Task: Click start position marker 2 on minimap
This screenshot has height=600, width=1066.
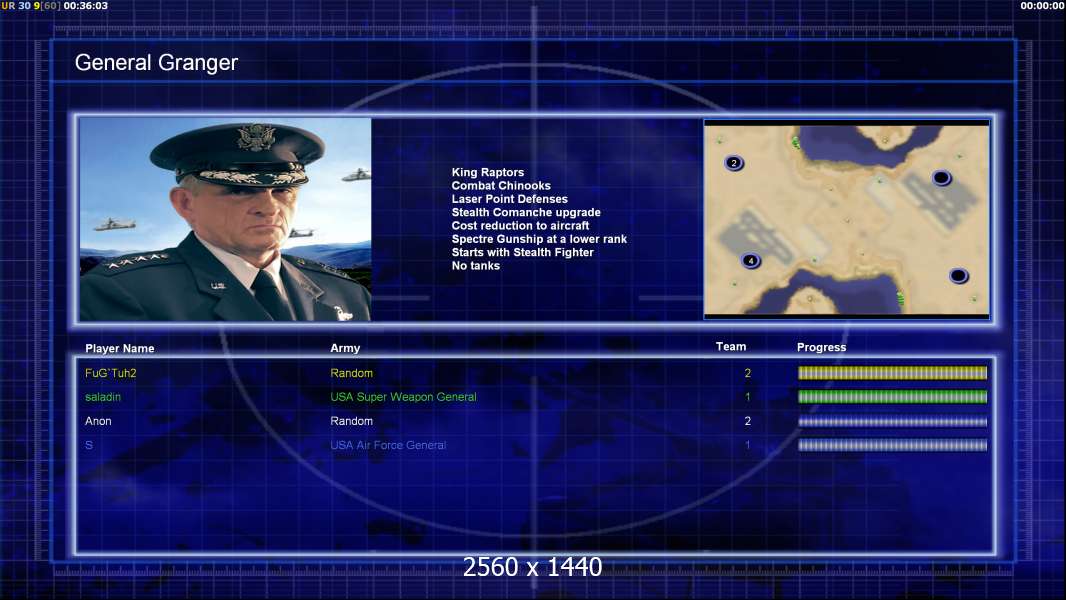Action: [734, 163]
